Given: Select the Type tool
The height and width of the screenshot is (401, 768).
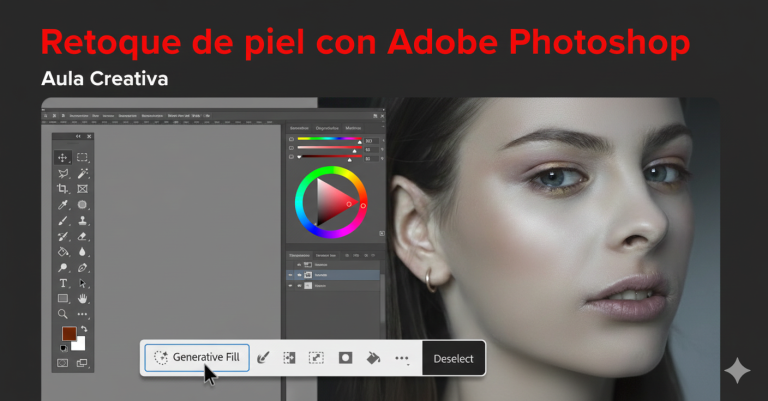Looking at the screenshot, I should [63, 283].
